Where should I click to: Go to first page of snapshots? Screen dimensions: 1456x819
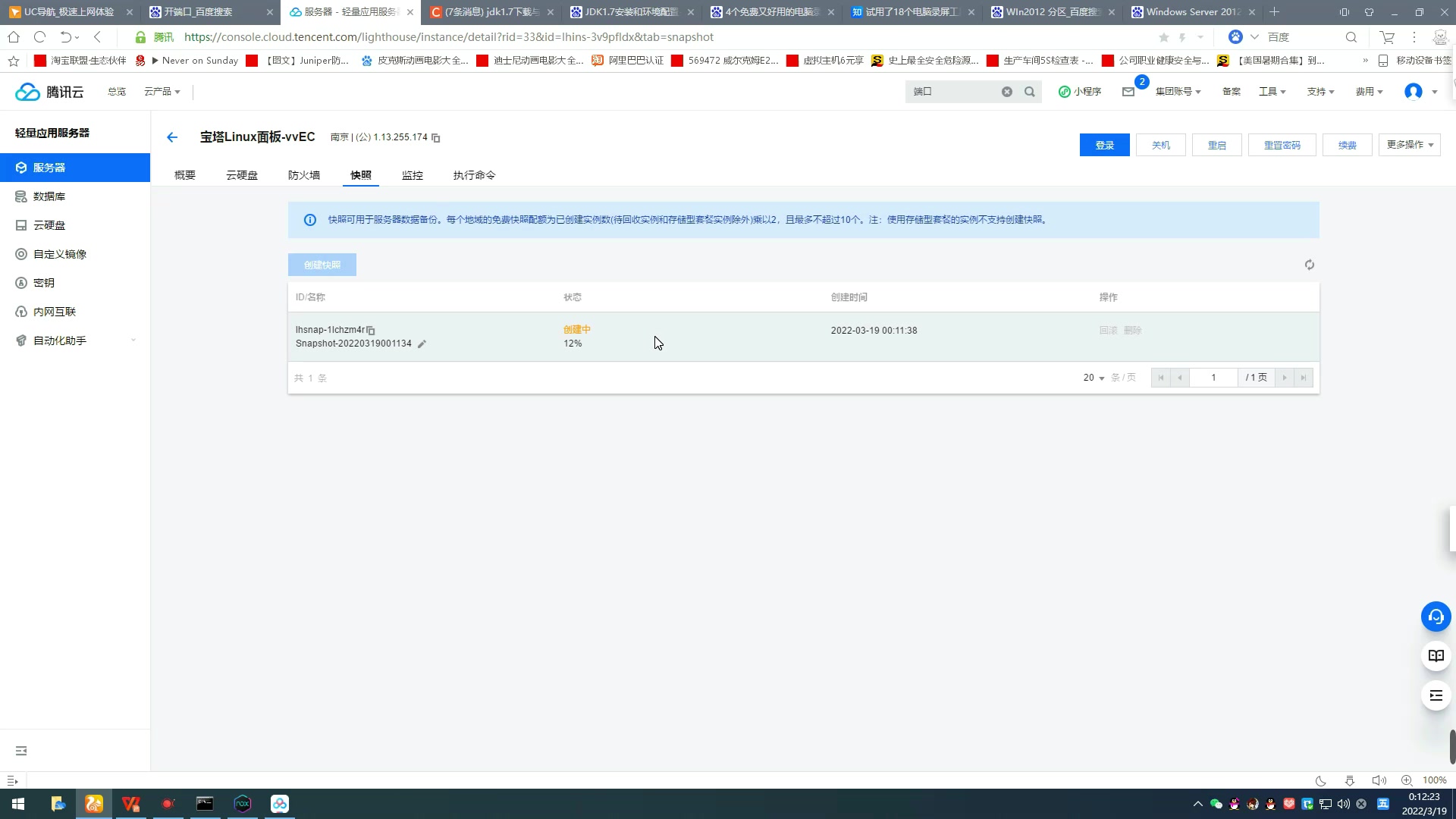click(1160, 378)
